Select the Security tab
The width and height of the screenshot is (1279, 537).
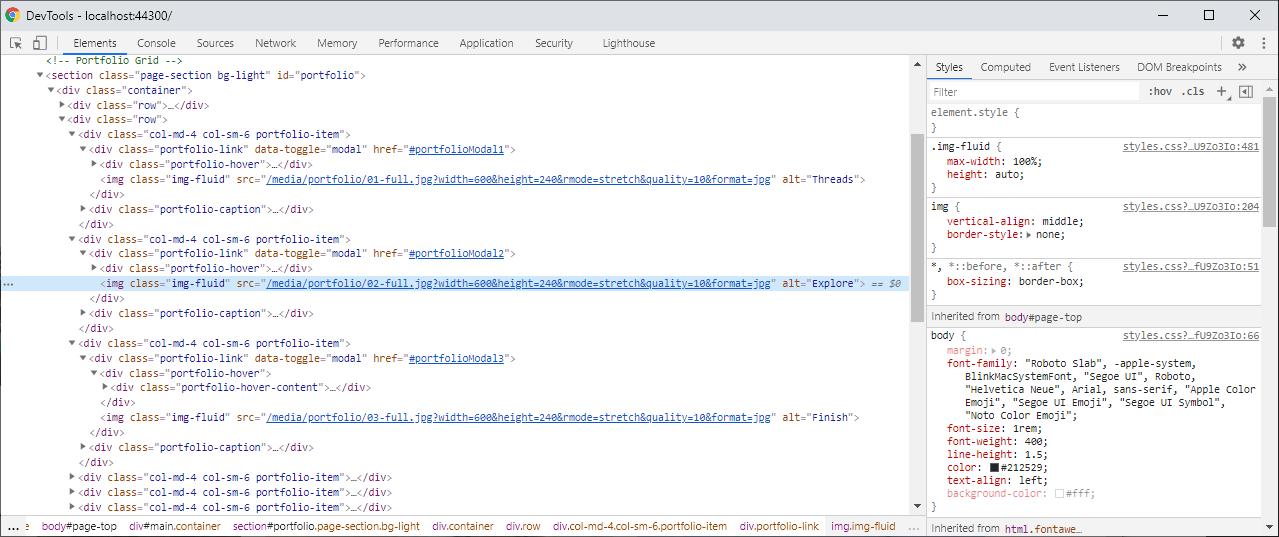click(x=554, y=43)
